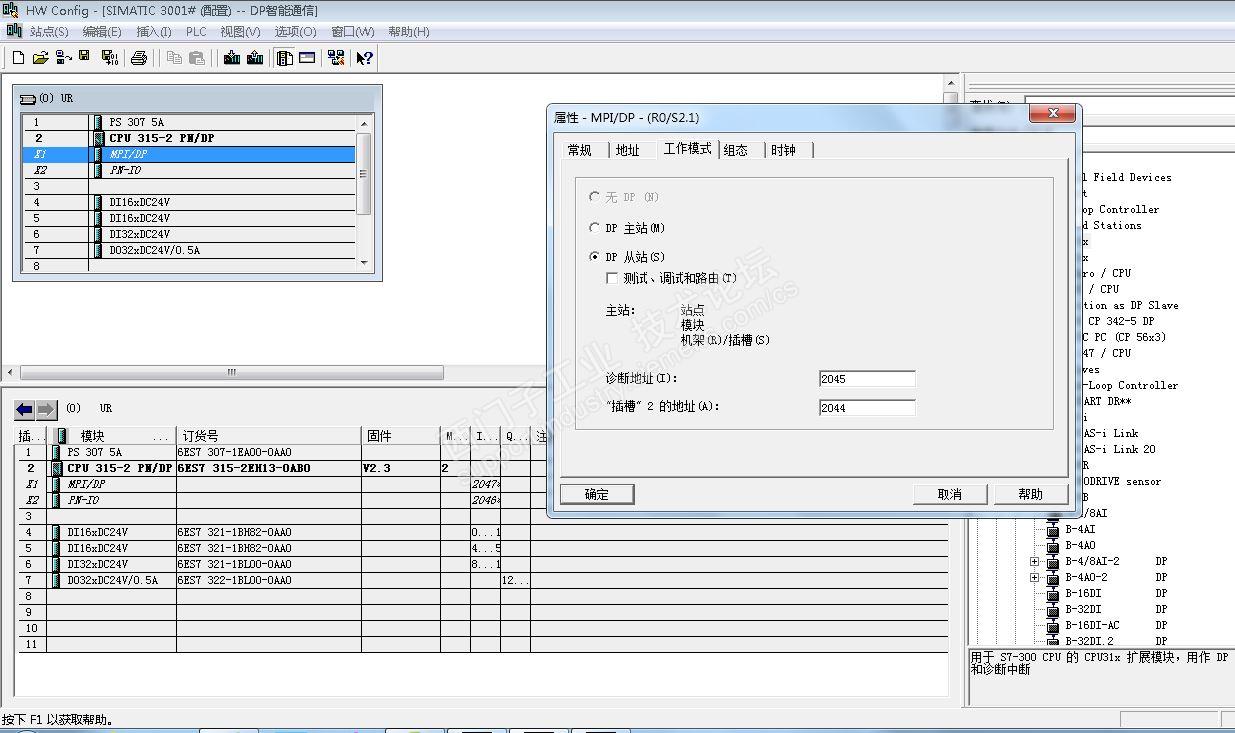Image resolution: width=1235 pixels, height=733 pixels.
Task: Click the rack view scroll-up arrow
Action: pyautogui.click(x=364, y=124)
